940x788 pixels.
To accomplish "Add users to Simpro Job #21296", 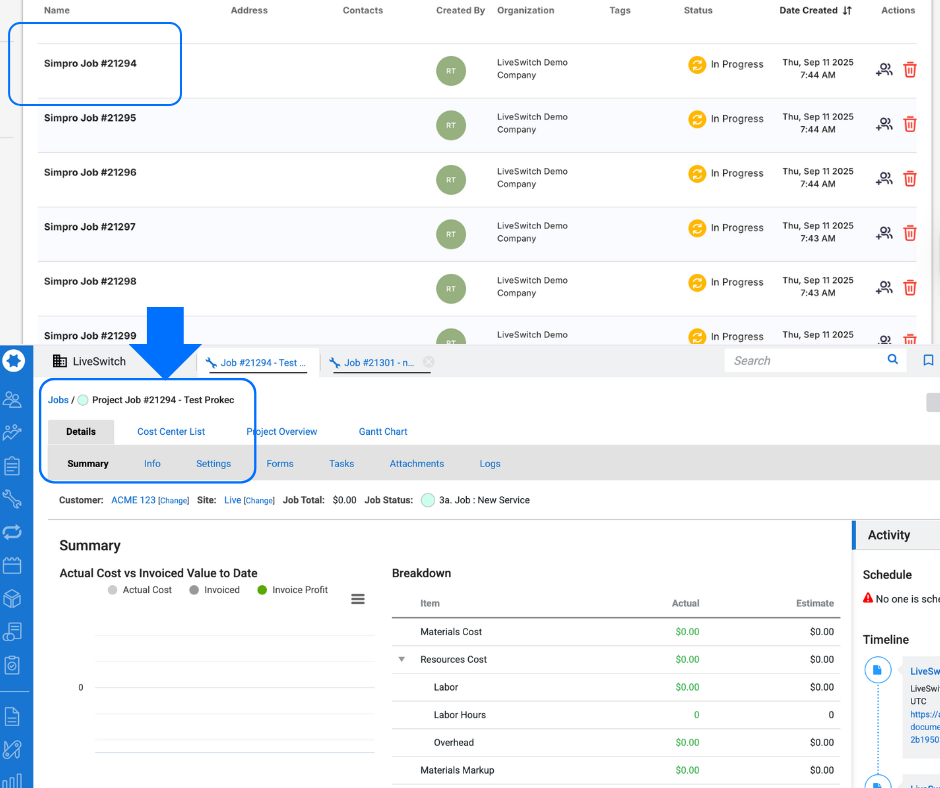I will click(x=884, y=179).
